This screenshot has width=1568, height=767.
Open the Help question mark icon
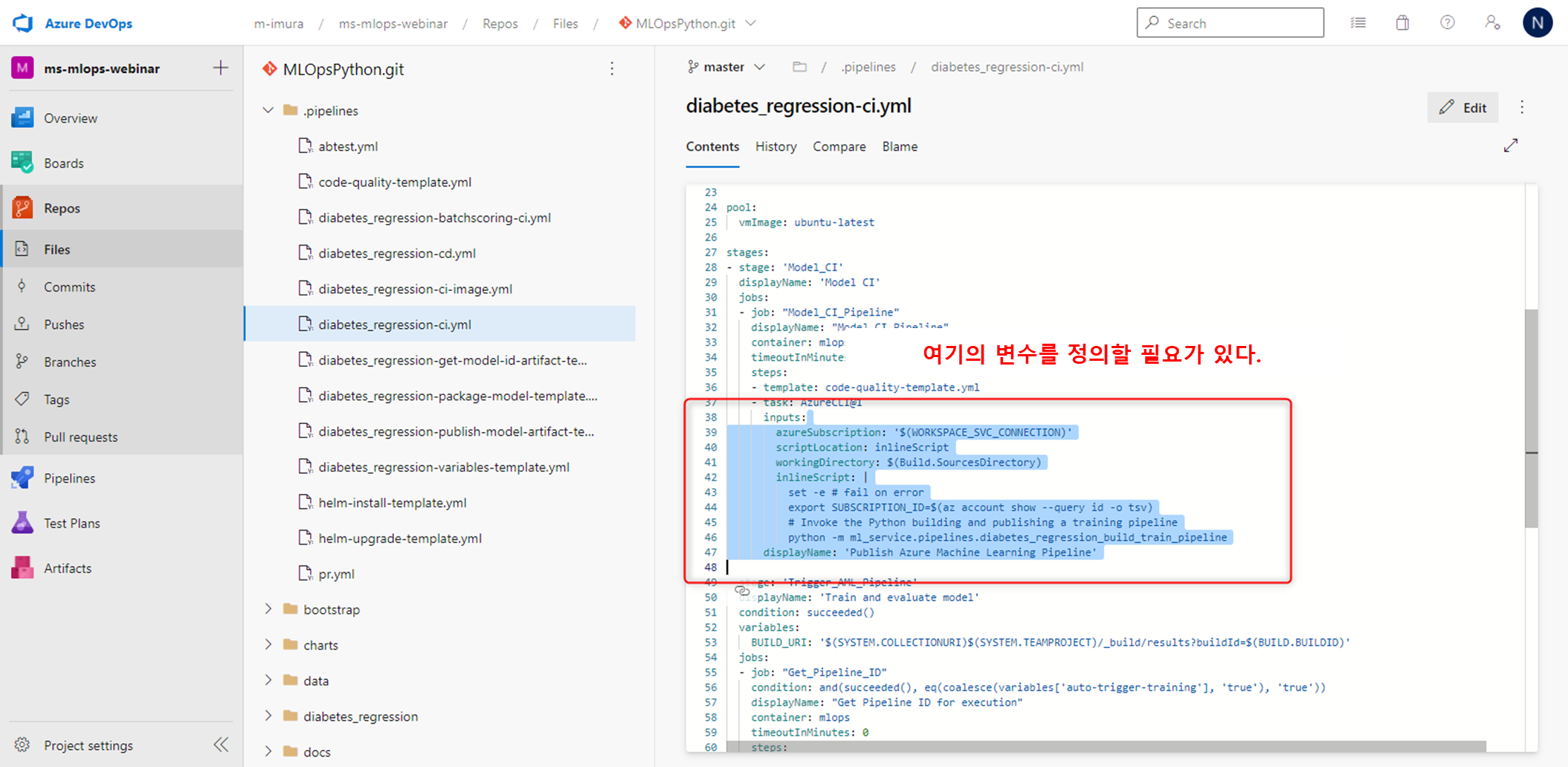tap(1448, 23)
